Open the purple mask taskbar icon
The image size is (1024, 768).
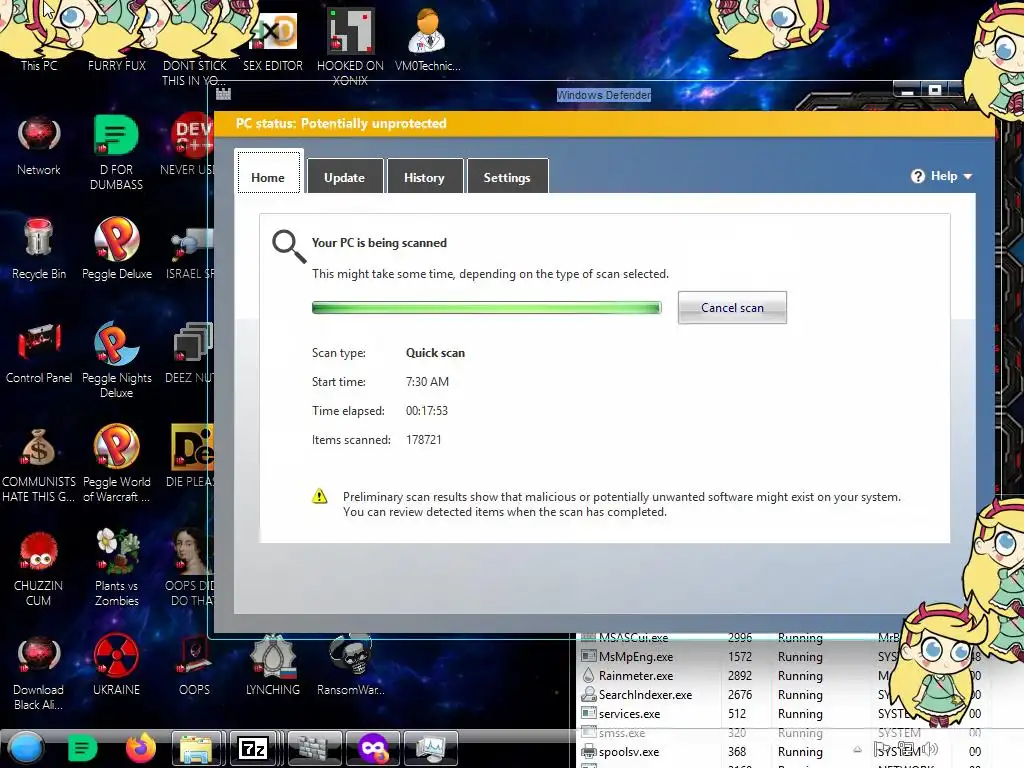pyautogui.click(x=373, y=748)
